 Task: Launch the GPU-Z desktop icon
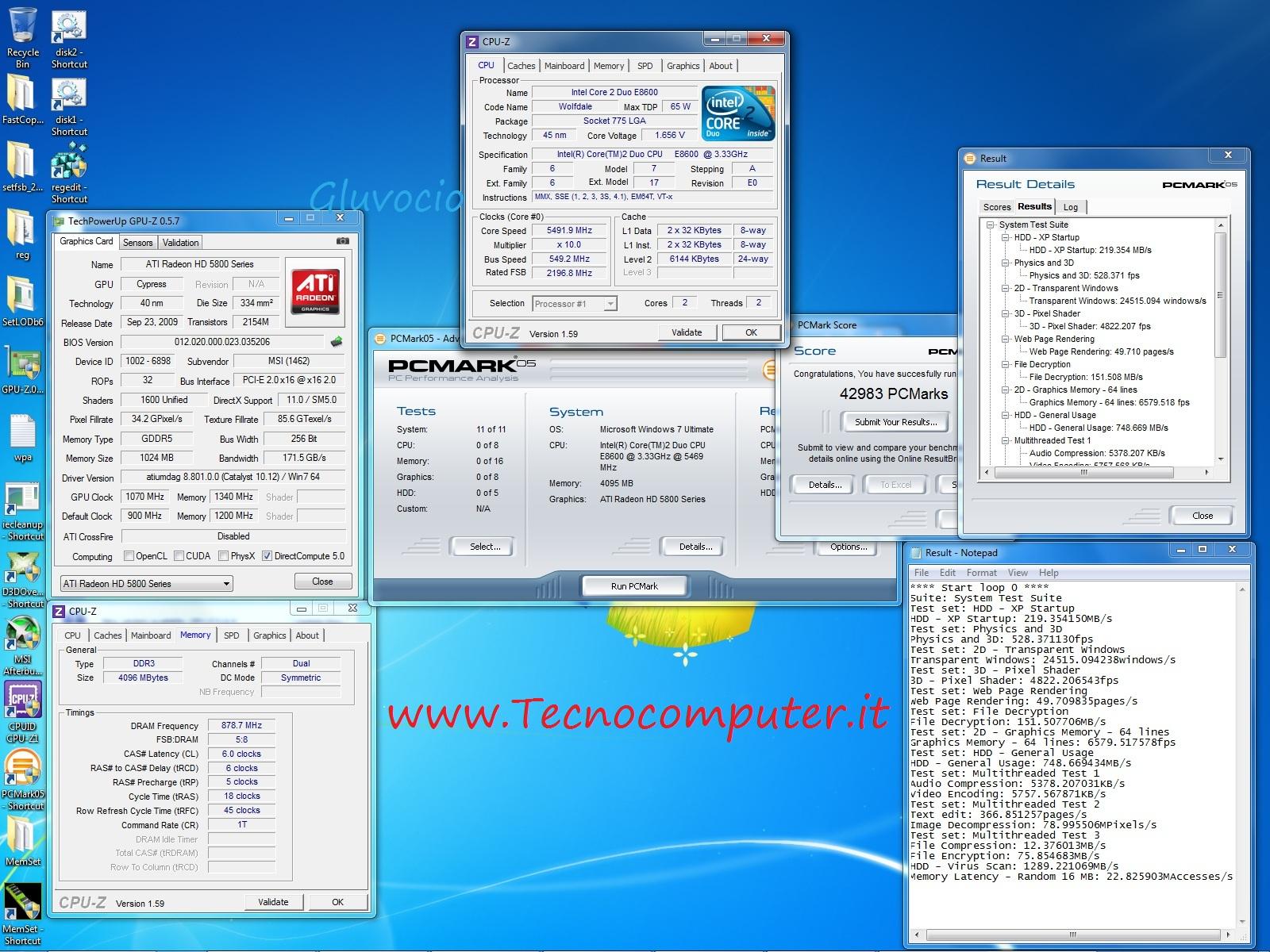coord(22,370)
